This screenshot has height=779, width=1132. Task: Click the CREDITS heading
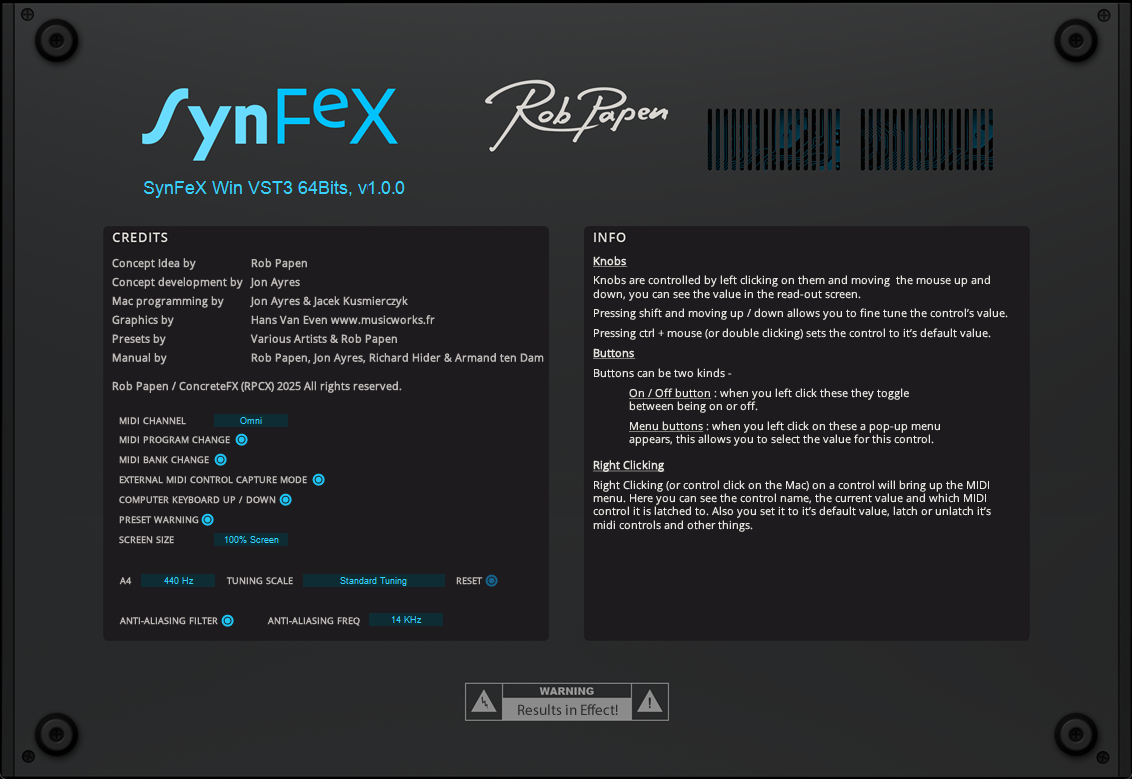140,238
